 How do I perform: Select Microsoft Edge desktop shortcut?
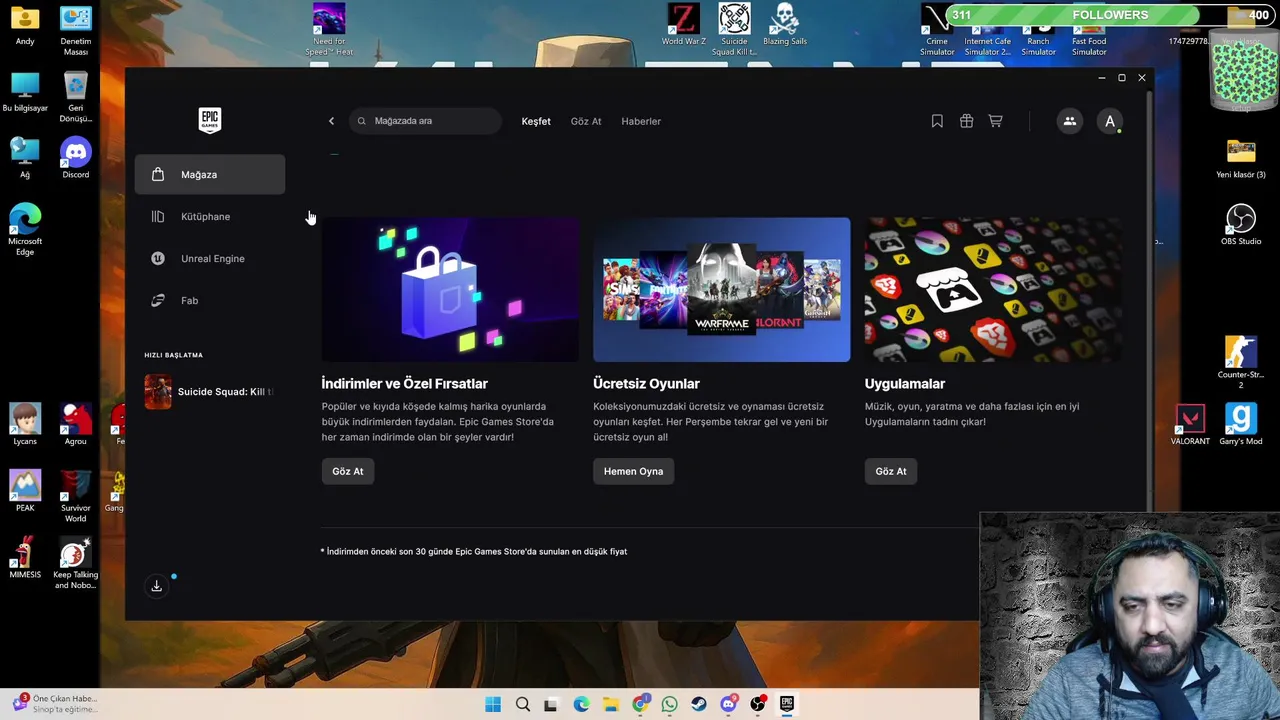[x=25, y=230]
